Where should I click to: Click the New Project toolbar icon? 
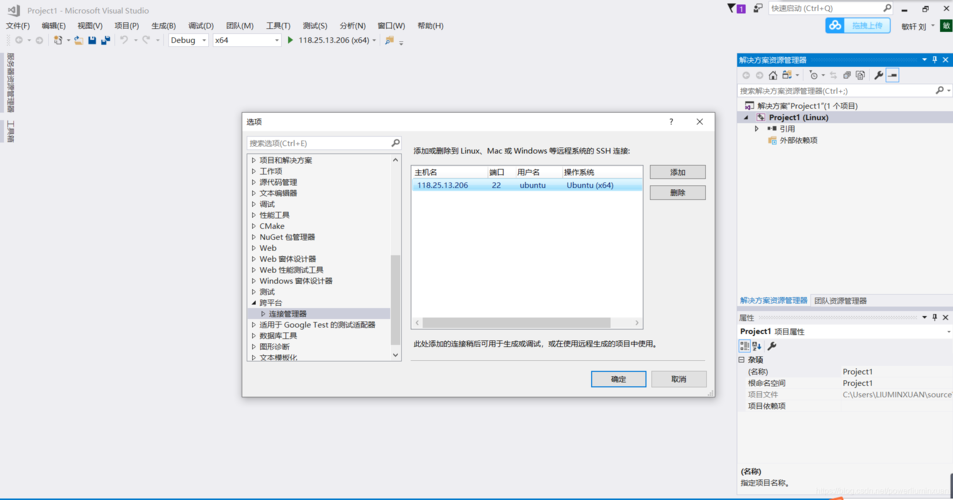pyautogui.click(x=58, y=40)
